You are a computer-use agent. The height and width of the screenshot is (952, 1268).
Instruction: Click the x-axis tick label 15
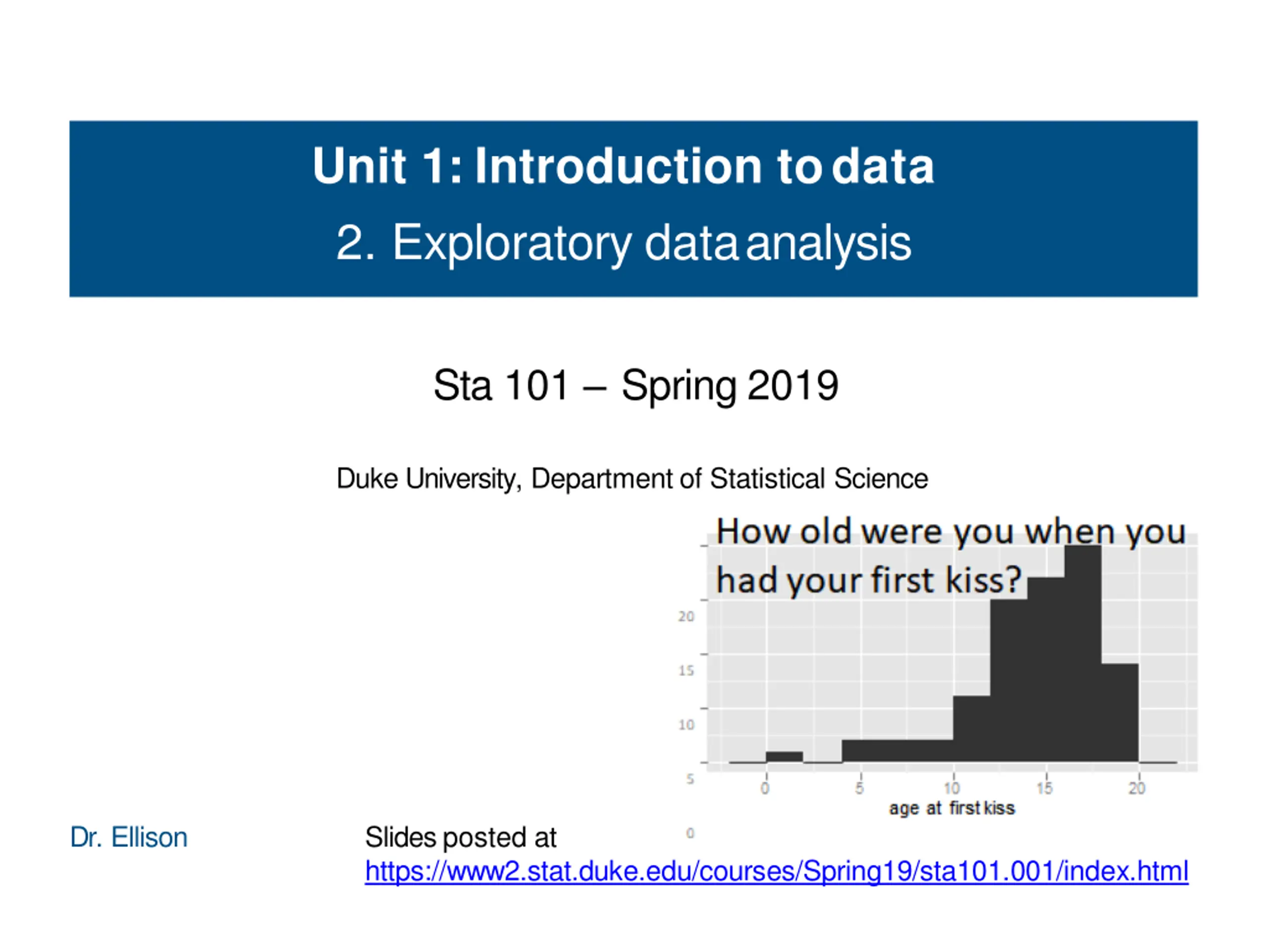[1045, 788]
